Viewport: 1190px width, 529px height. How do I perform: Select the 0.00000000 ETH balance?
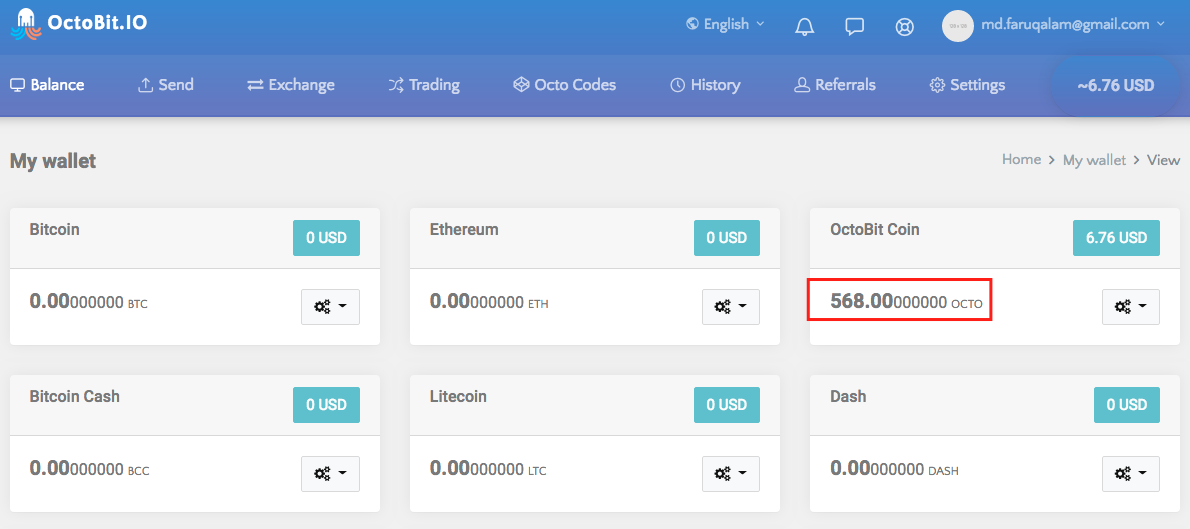489,302
